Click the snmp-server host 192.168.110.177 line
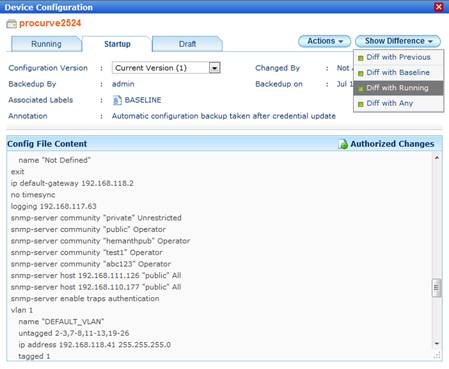Image resolution: width=449 pixels, height=369 pixels. coord(96,287)
